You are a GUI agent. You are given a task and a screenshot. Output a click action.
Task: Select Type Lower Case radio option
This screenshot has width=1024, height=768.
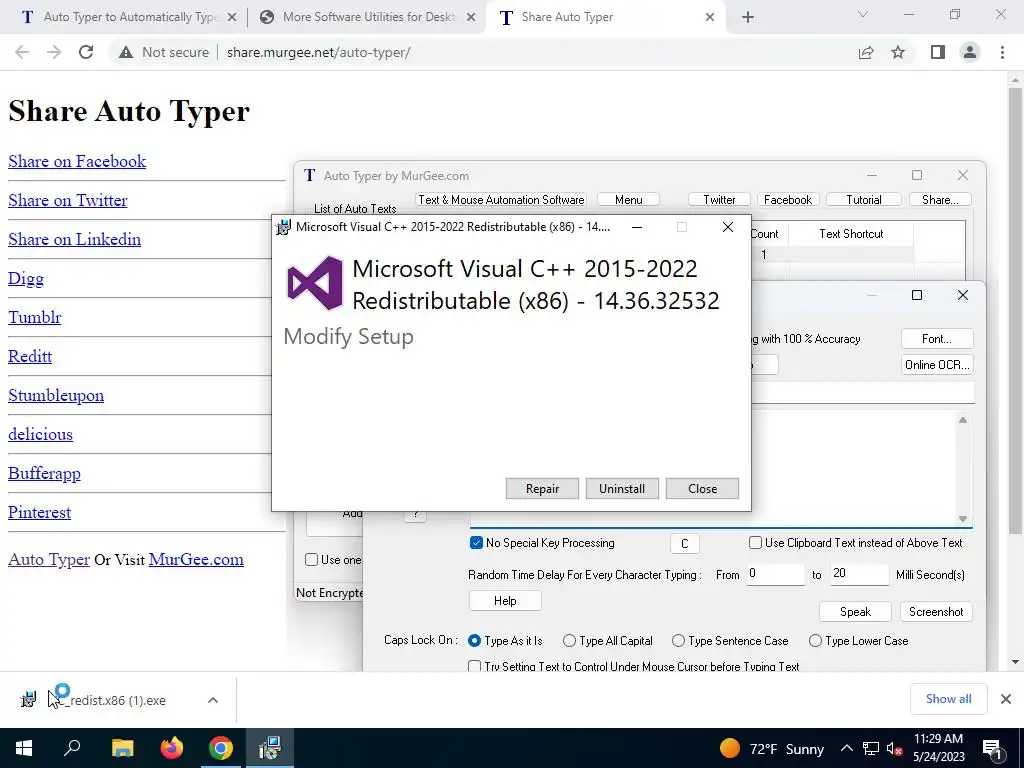click(x=815, y=641)
